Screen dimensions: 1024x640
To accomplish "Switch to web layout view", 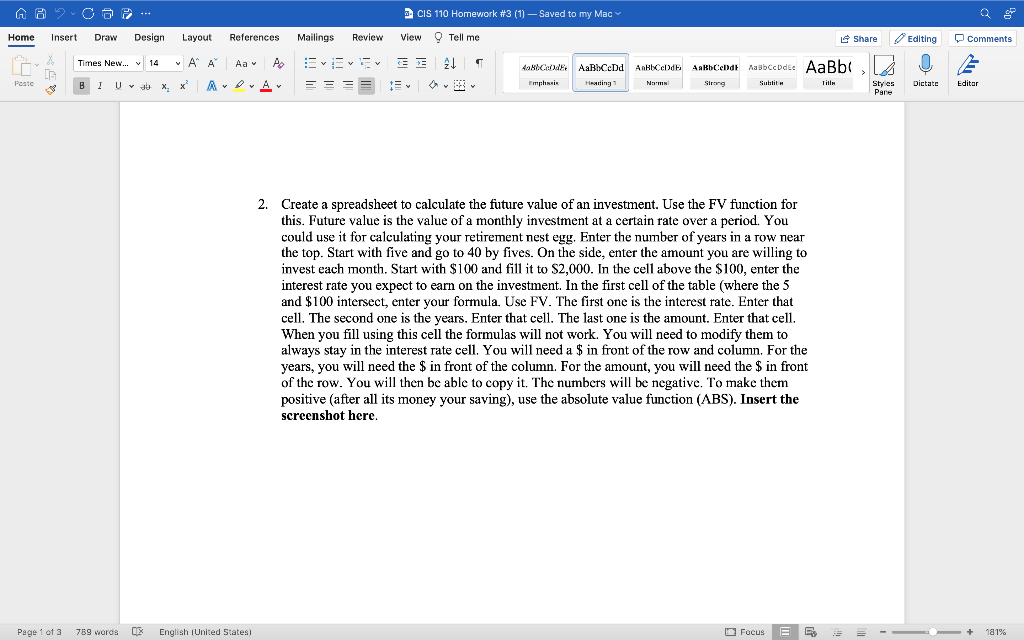I will [809, 632].
